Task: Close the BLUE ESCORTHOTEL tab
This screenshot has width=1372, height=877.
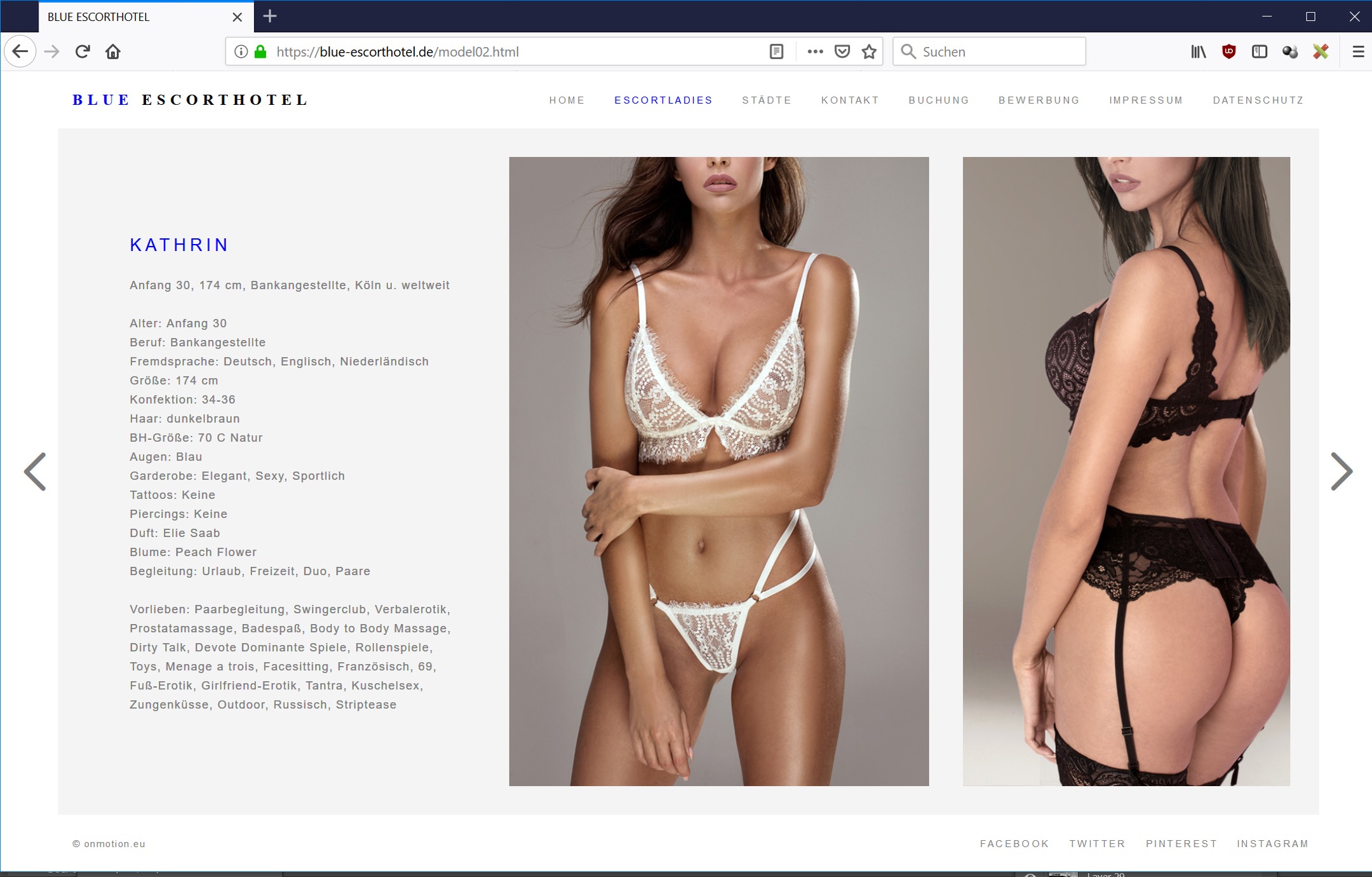Action: coord(237,17)
